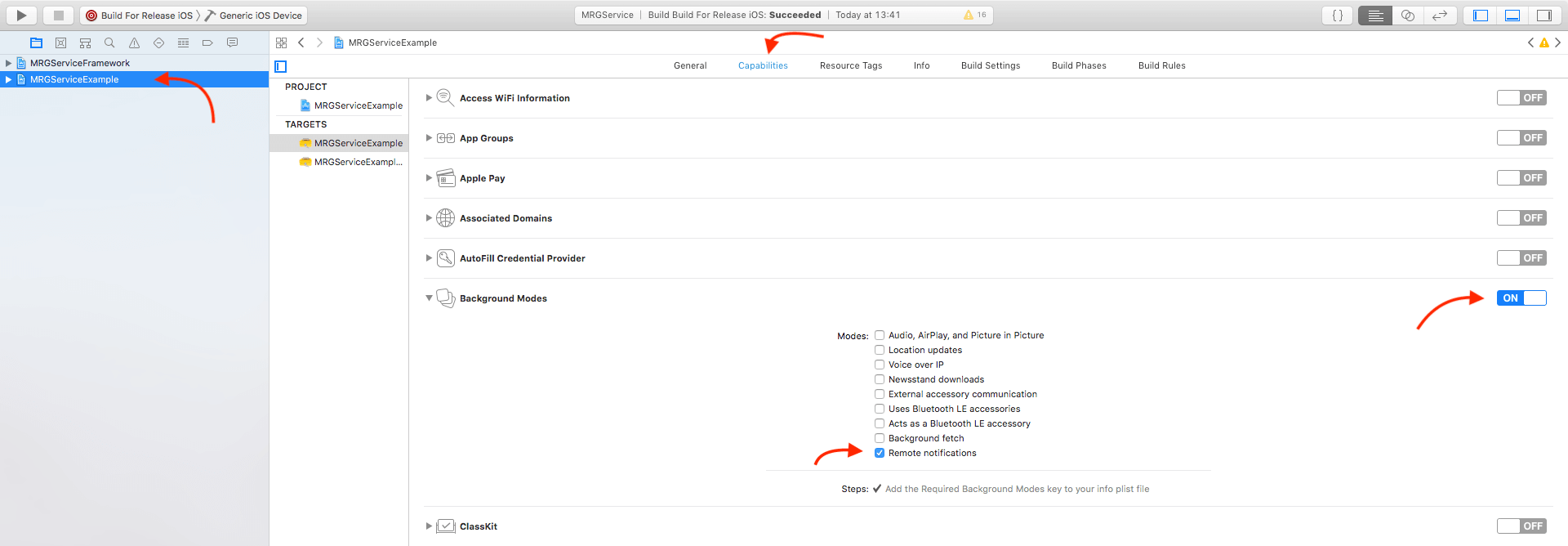Check External accessory communication mode
The width and height of the screenshot is (1568, 546).
880,394
